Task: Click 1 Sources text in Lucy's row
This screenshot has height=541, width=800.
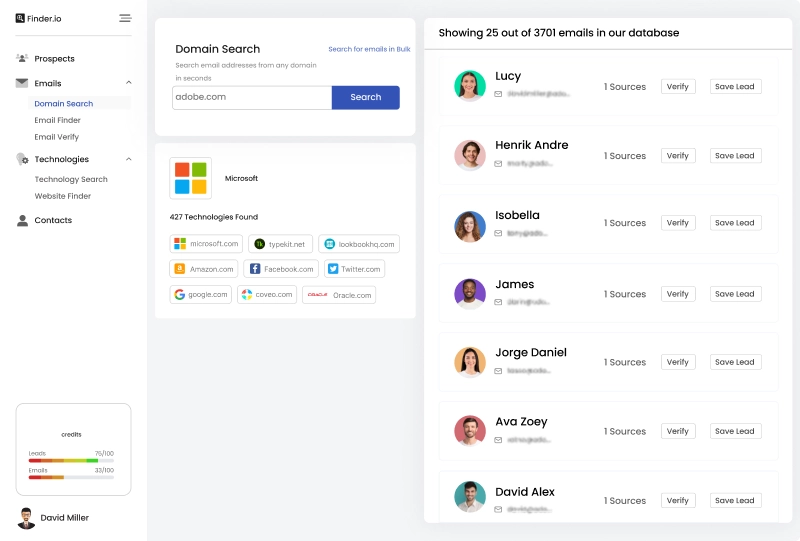Action: (624, 87)
